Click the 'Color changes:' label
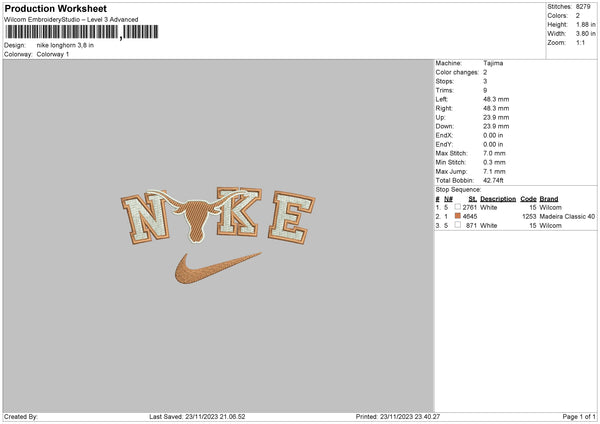This screenshot has width=600, height=424. coord(457,72)
